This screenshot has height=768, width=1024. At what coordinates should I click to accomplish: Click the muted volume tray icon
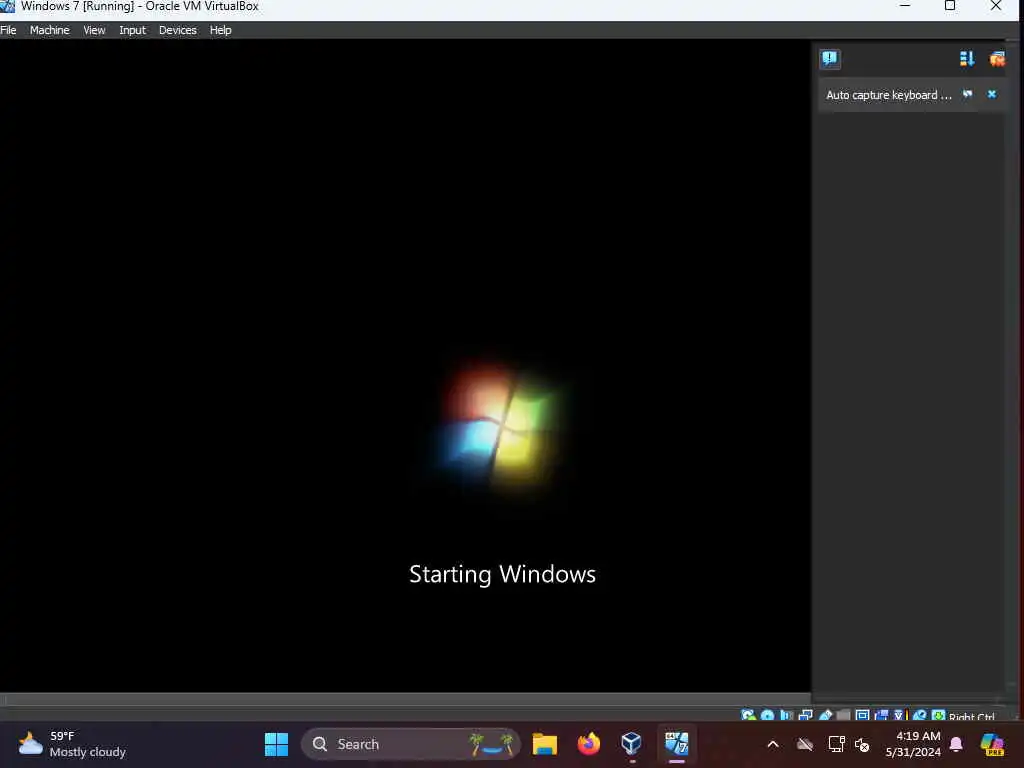pos(862,744)
